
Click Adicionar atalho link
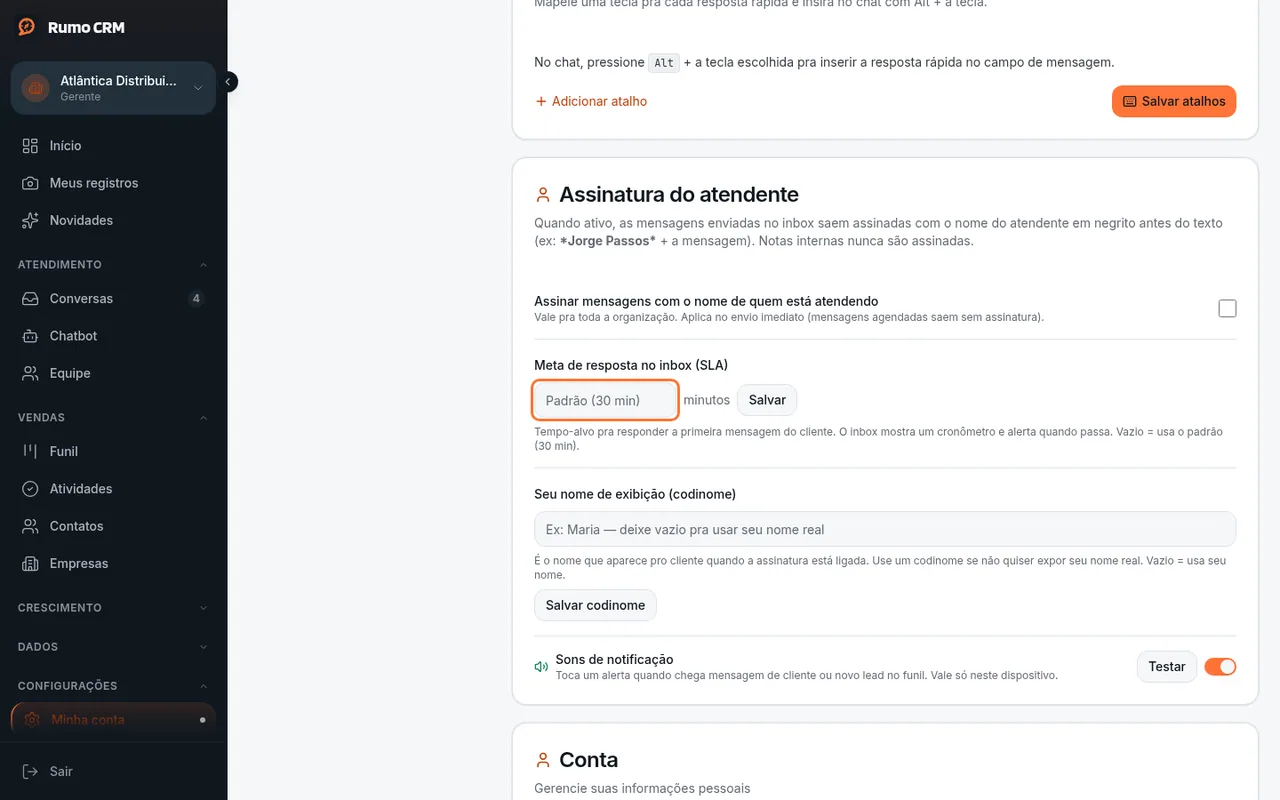(591, 101)
